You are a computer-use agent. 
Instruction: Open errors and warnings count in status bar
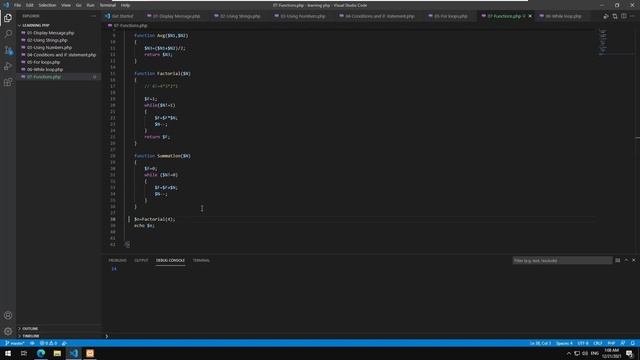48,343
